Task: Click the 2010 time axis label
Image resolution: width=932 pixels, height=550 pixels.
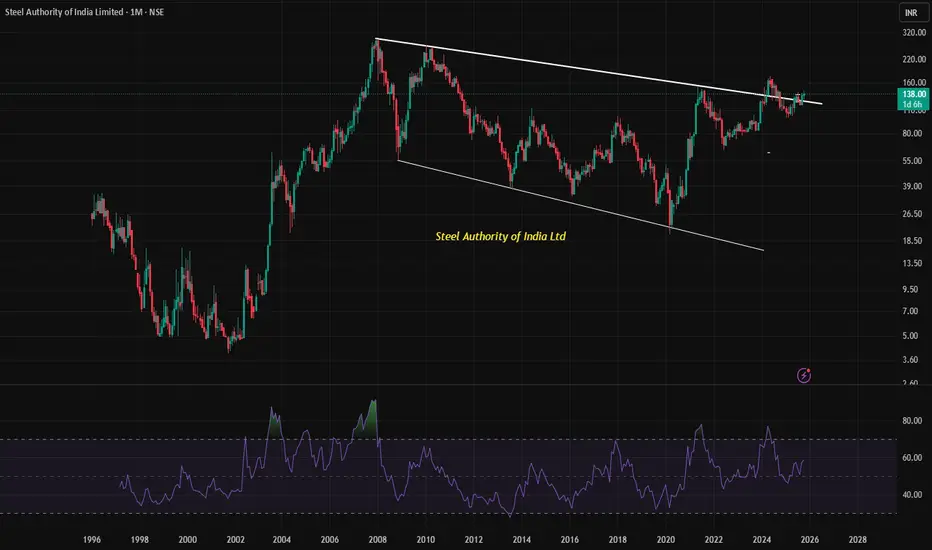Action: click(426, 540)
